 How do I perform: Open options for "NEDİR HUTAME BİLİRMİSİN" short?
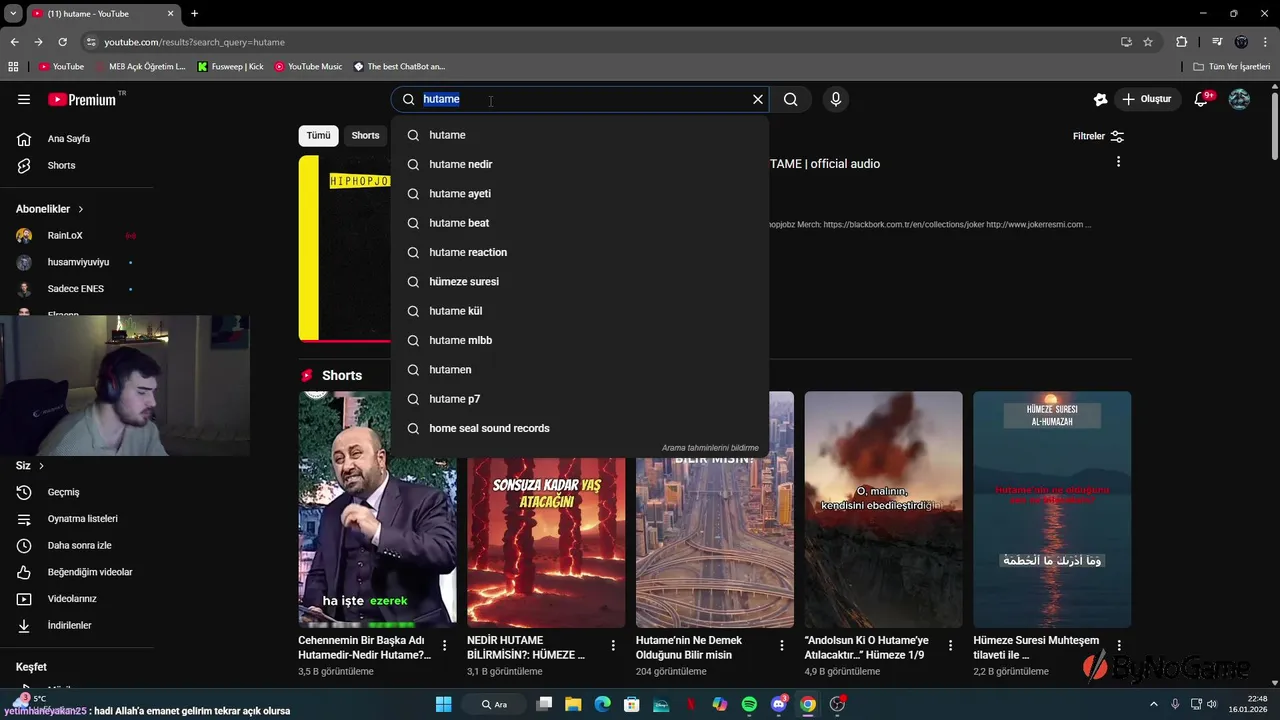coord(613,646)
